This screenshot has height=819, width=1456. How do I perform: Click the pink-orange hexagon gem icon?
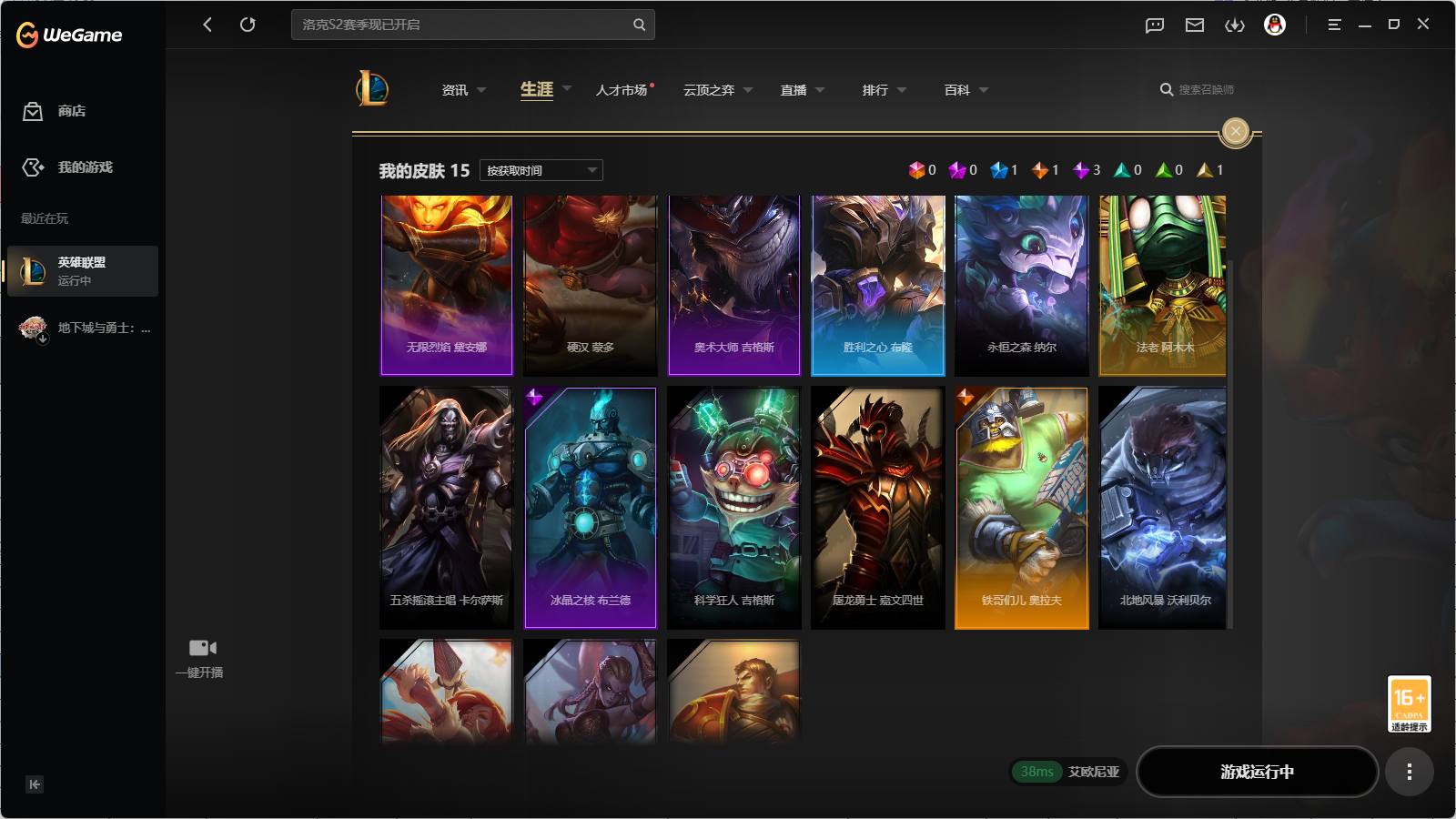coord(916,170)
